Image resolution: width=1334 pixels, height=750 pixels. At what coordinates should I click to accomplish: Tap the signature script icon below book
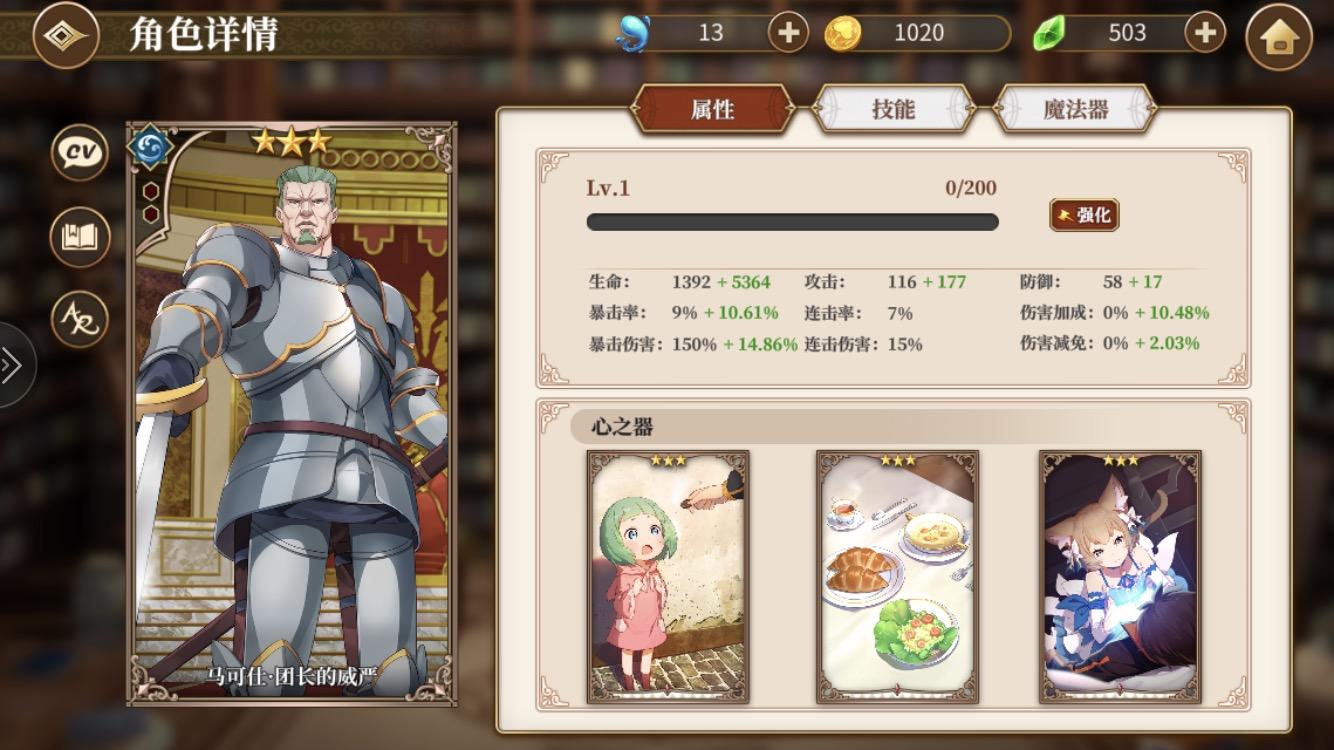coord(80,320)
